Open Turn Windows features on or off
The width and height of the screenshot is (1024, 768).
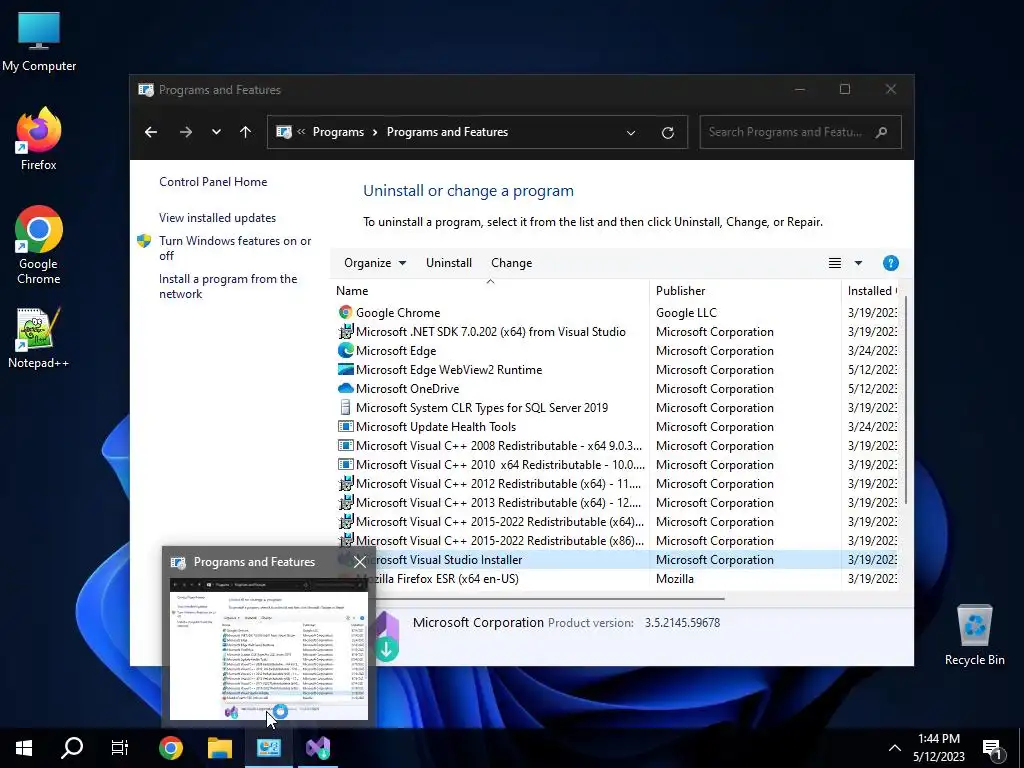(x=235, y=248)
